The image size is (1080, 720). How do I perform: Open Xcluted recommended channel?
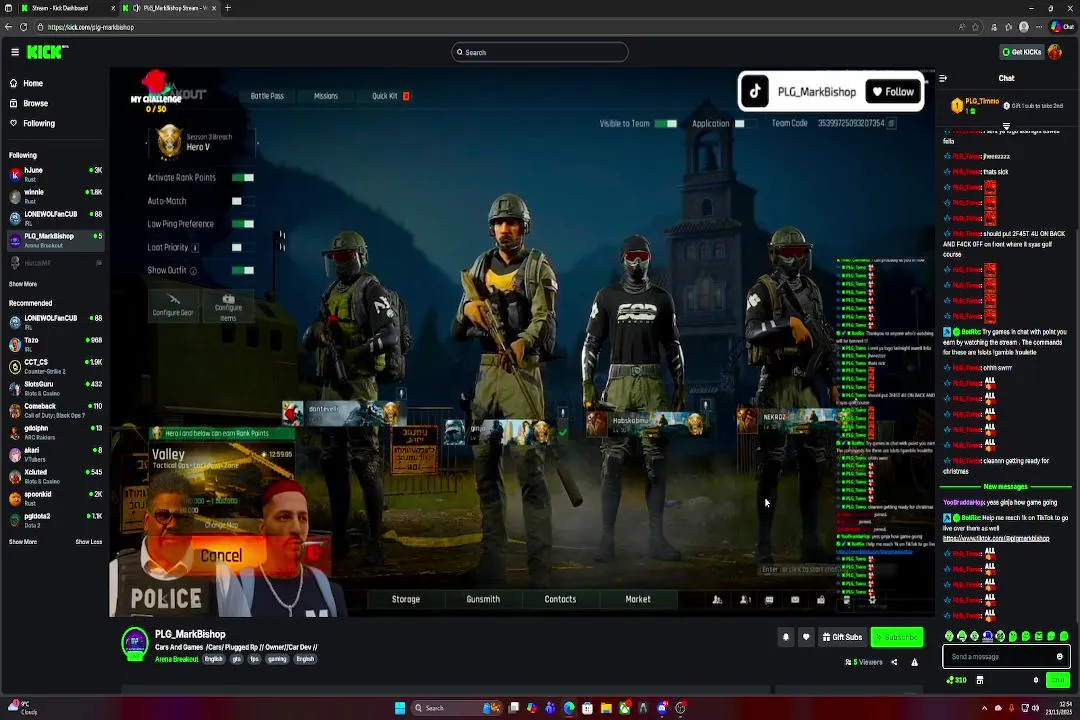point(55,476)
